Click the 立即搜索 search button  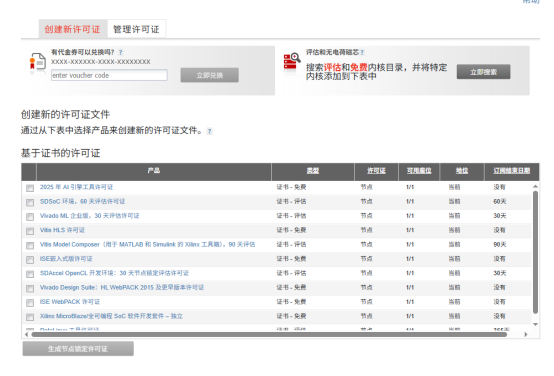pos(483,72)
